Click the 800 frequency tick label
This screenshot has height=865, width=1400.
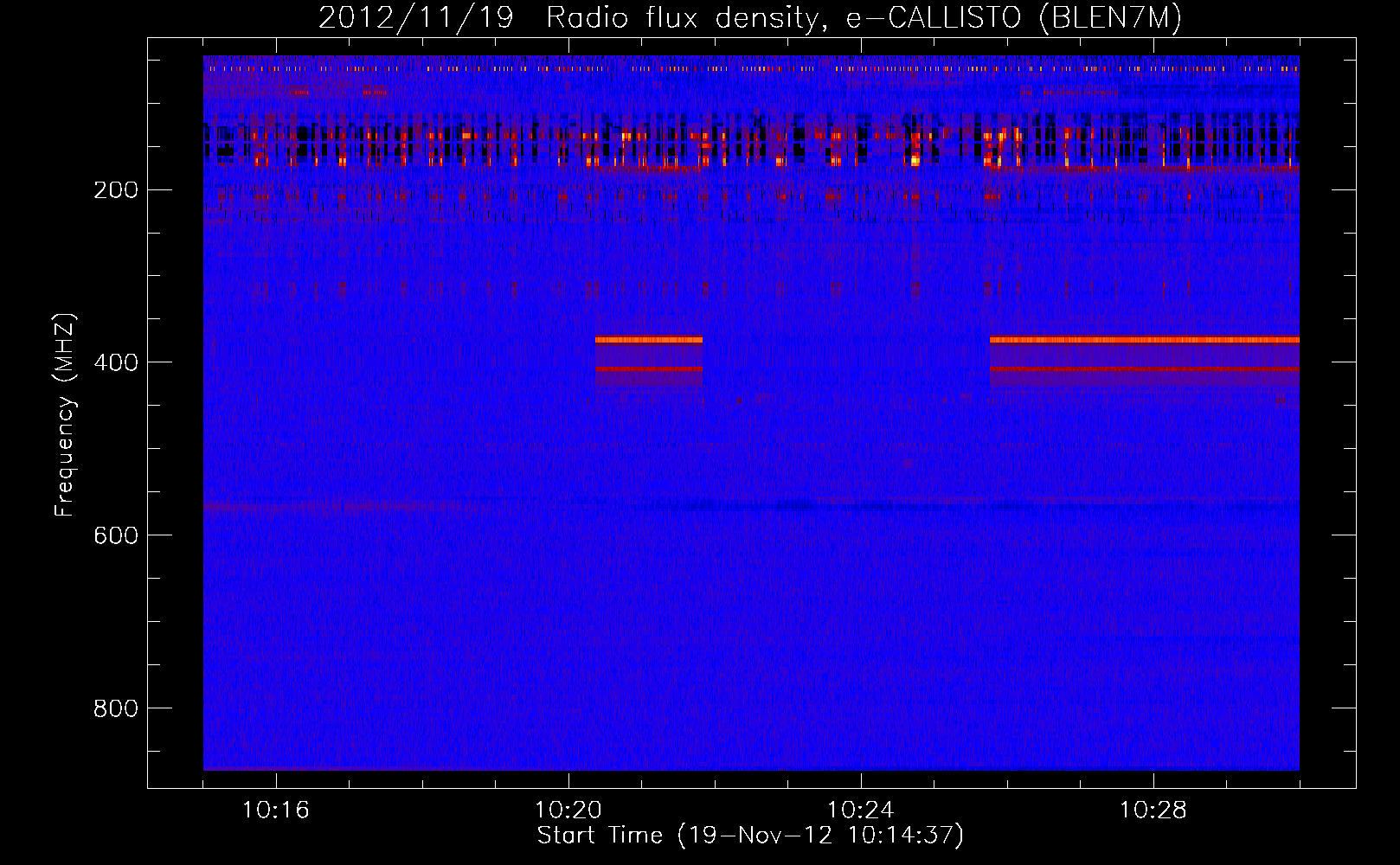tap(116, 709)
